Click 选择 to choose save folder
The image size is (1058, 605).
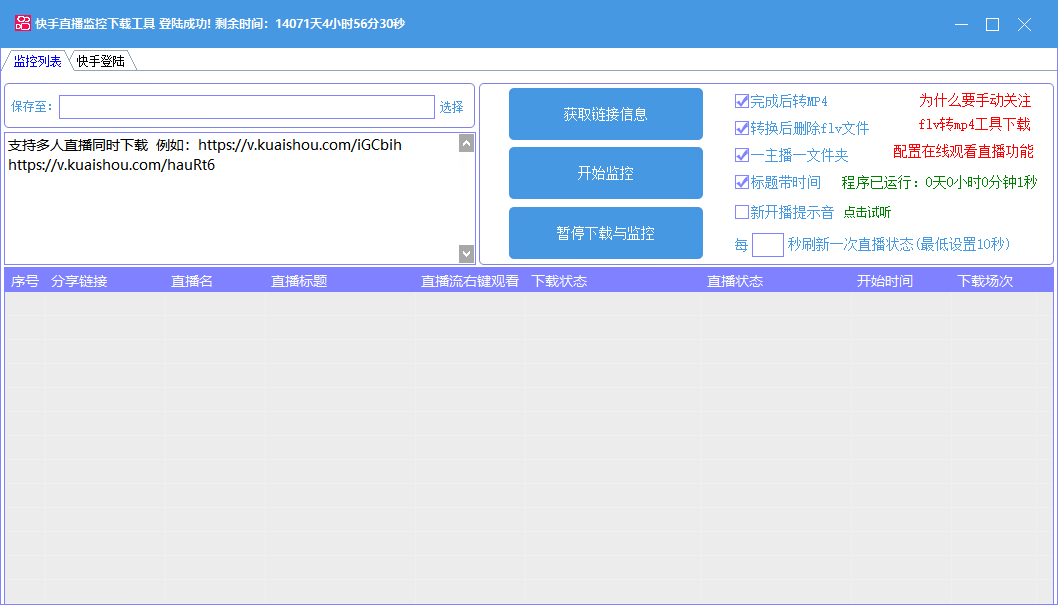[x=451, y=107]
